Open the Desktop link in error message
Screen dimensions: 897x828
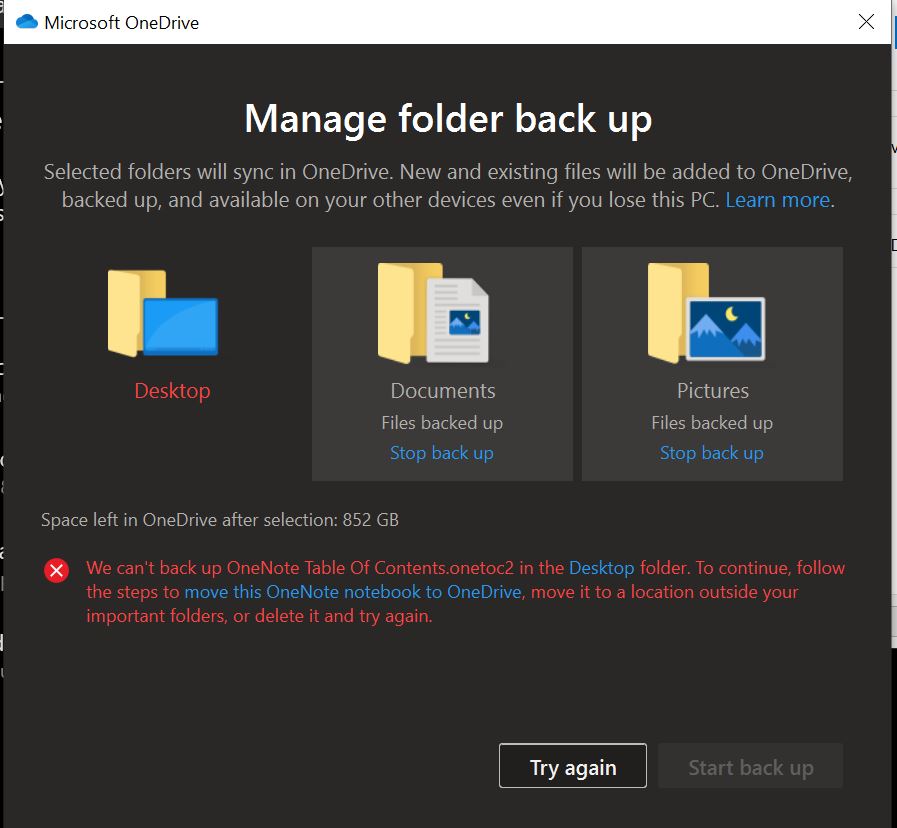pos(602,568)
